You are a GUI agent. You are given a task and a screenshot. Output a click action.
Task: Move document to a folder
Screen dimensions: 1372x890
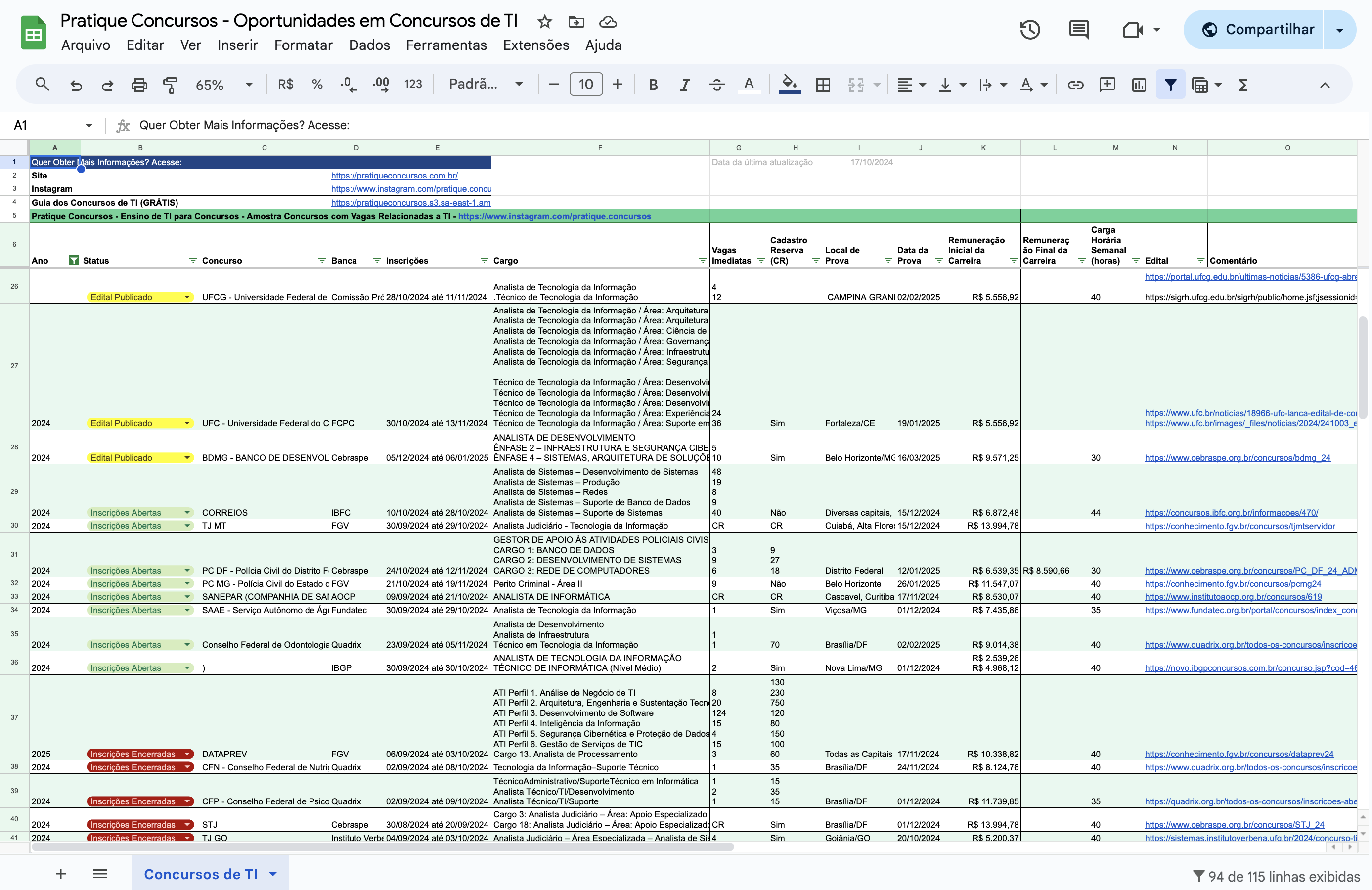click(576, 22)
